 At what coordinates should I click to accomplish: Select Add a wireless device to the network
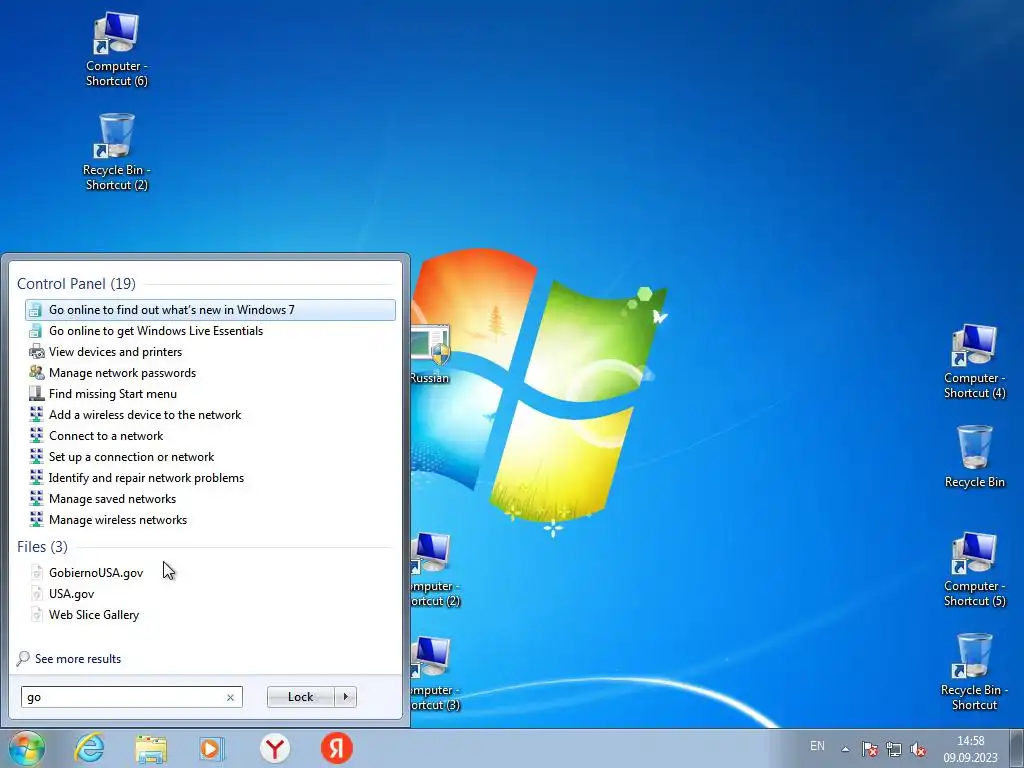210,415
